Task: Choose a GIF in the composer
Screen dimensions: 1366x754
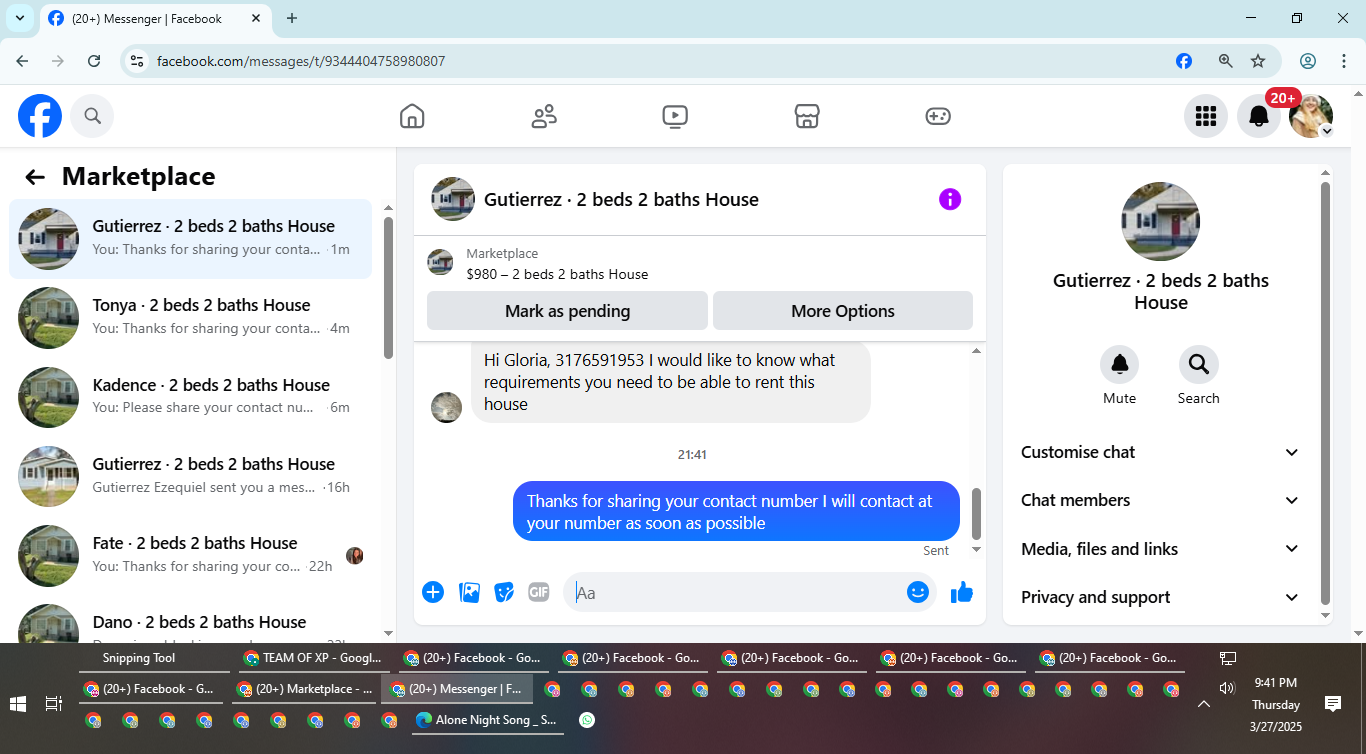Action: click(539, 592)
